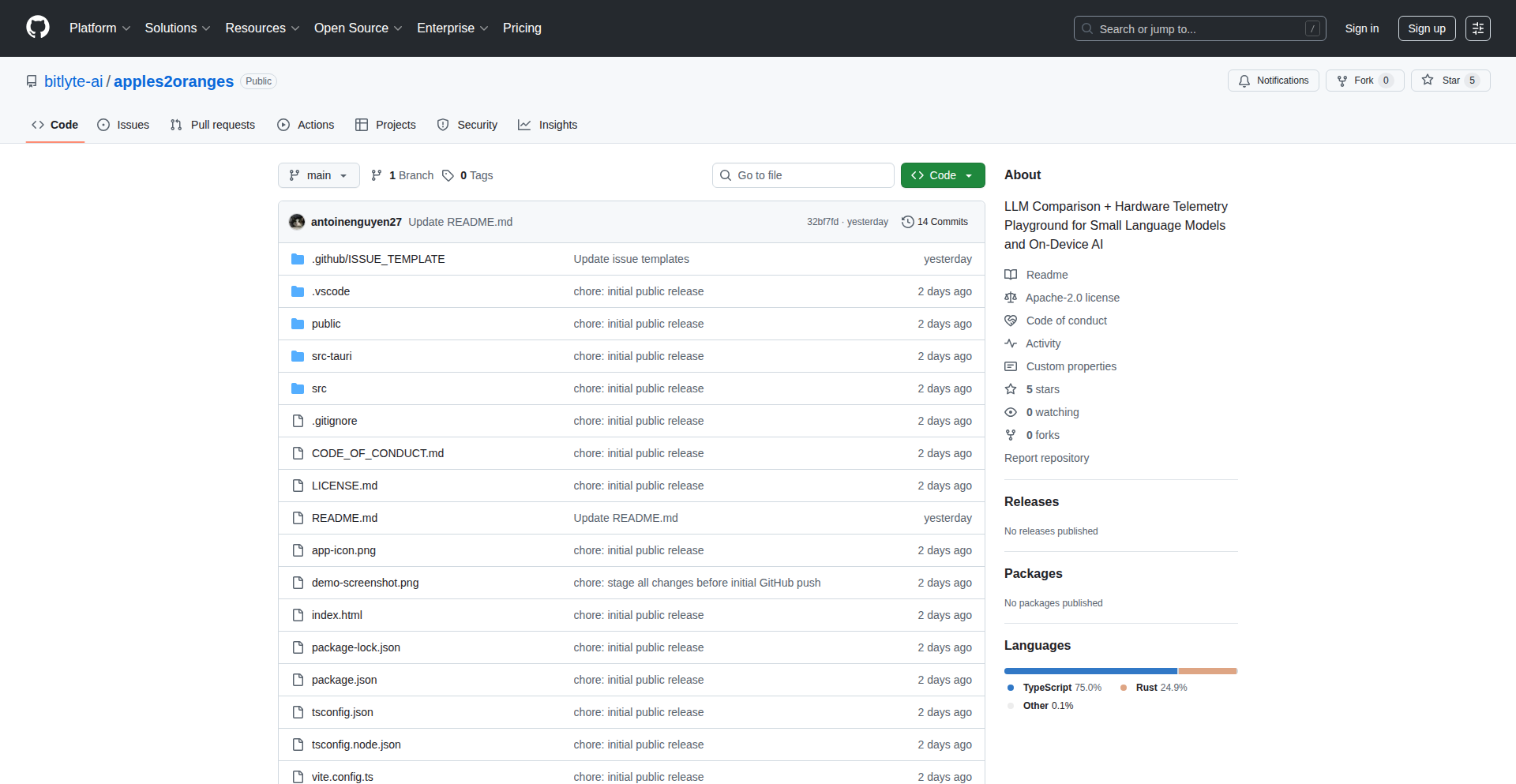The width and height of the screenshot is (1516, 784).
Task: Open the README.md file
Action: [344, 518]
